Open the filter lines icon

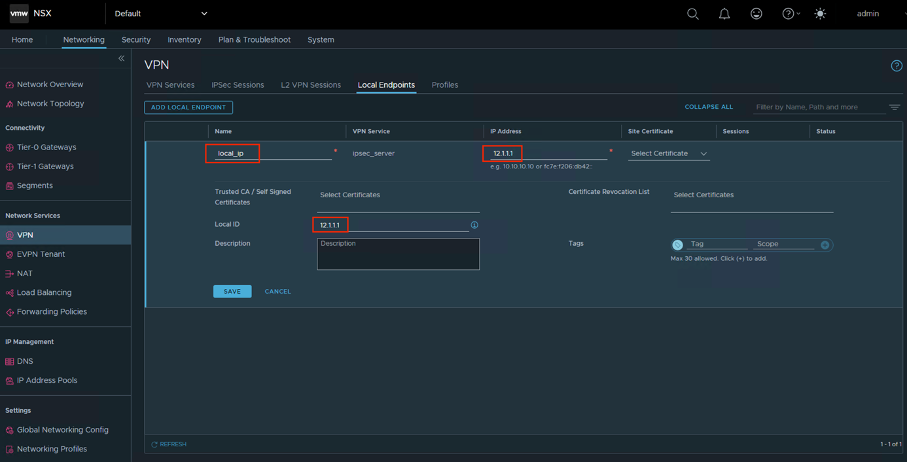point(894,107)
